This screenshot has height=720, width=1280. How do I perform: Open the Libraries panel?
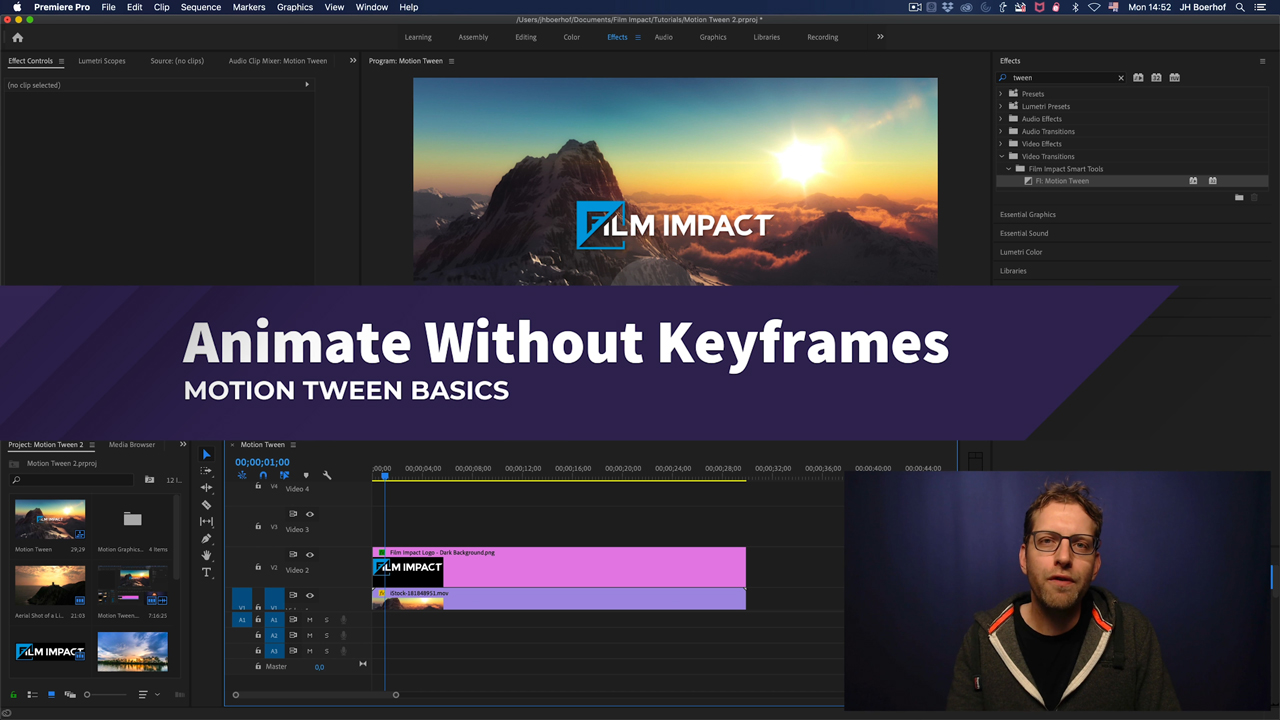1013,271
